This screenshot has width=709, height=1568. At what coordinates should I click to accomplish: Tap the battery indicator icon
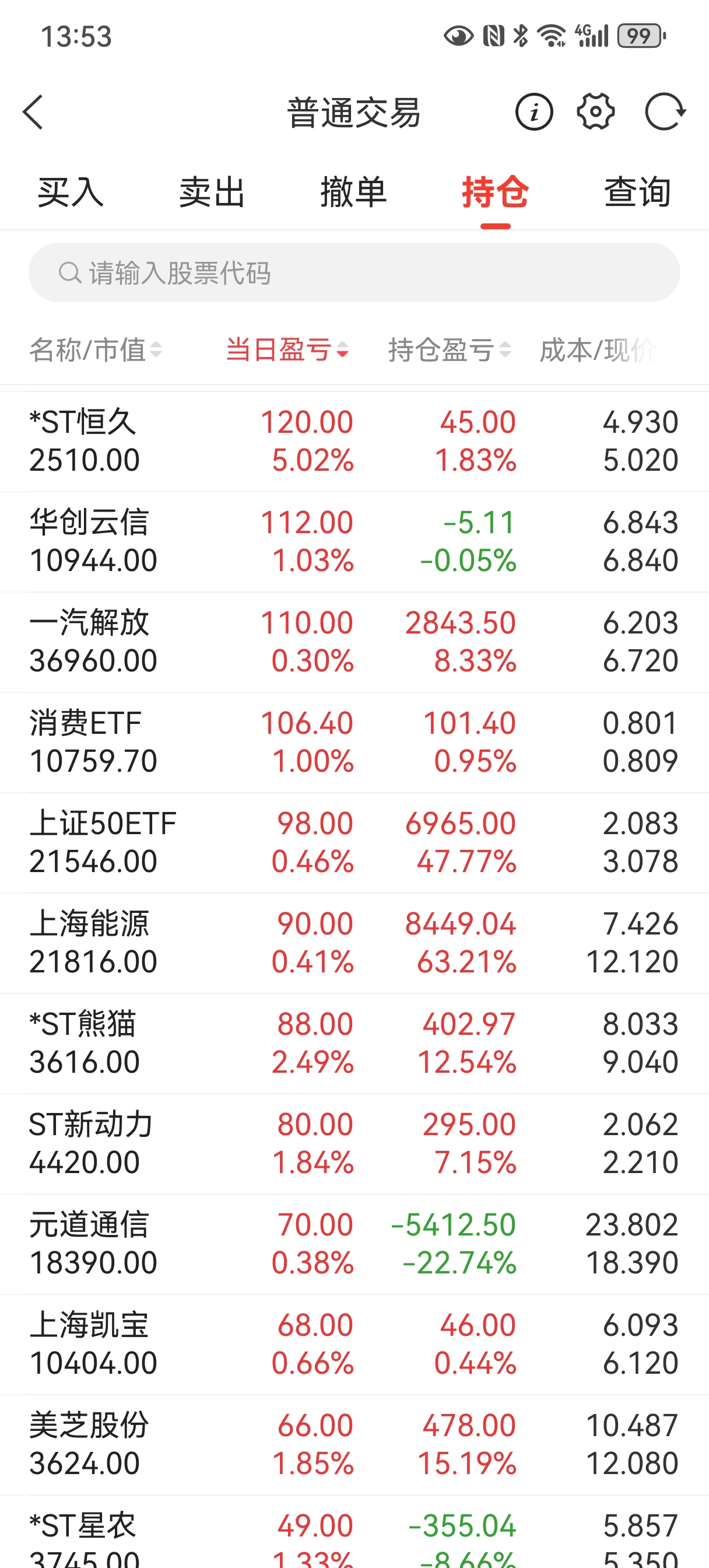coord(641,36)
